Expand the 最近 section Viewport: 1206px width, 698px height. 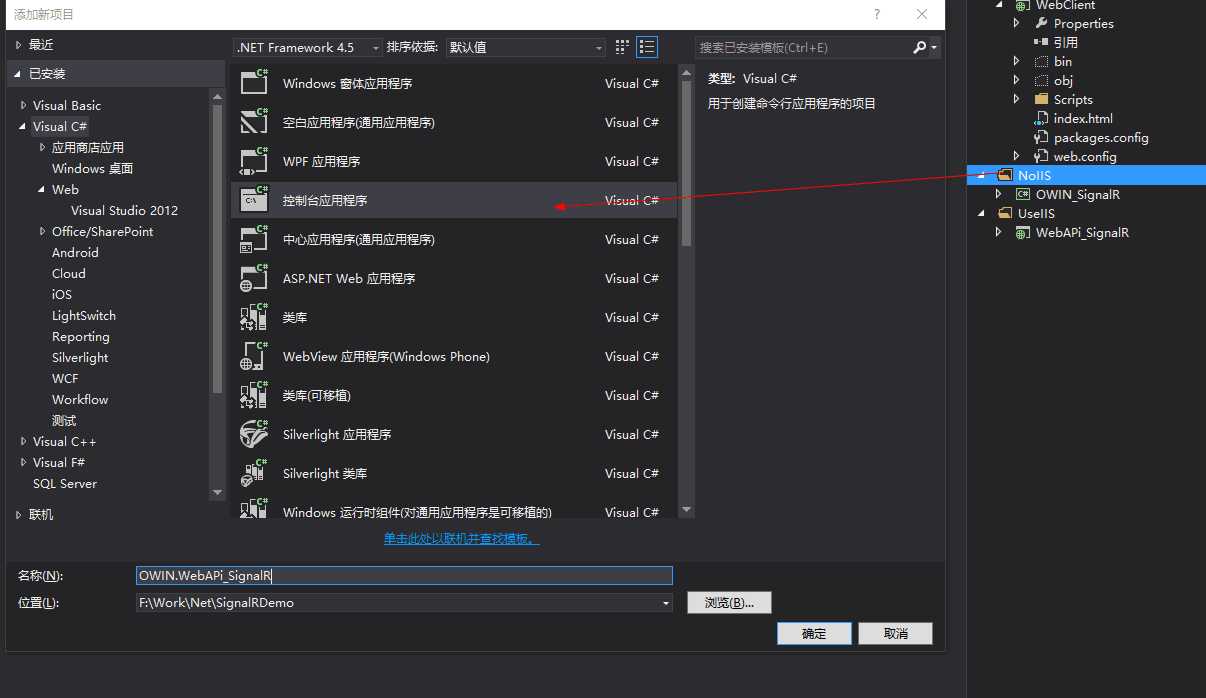pos(18,45)
